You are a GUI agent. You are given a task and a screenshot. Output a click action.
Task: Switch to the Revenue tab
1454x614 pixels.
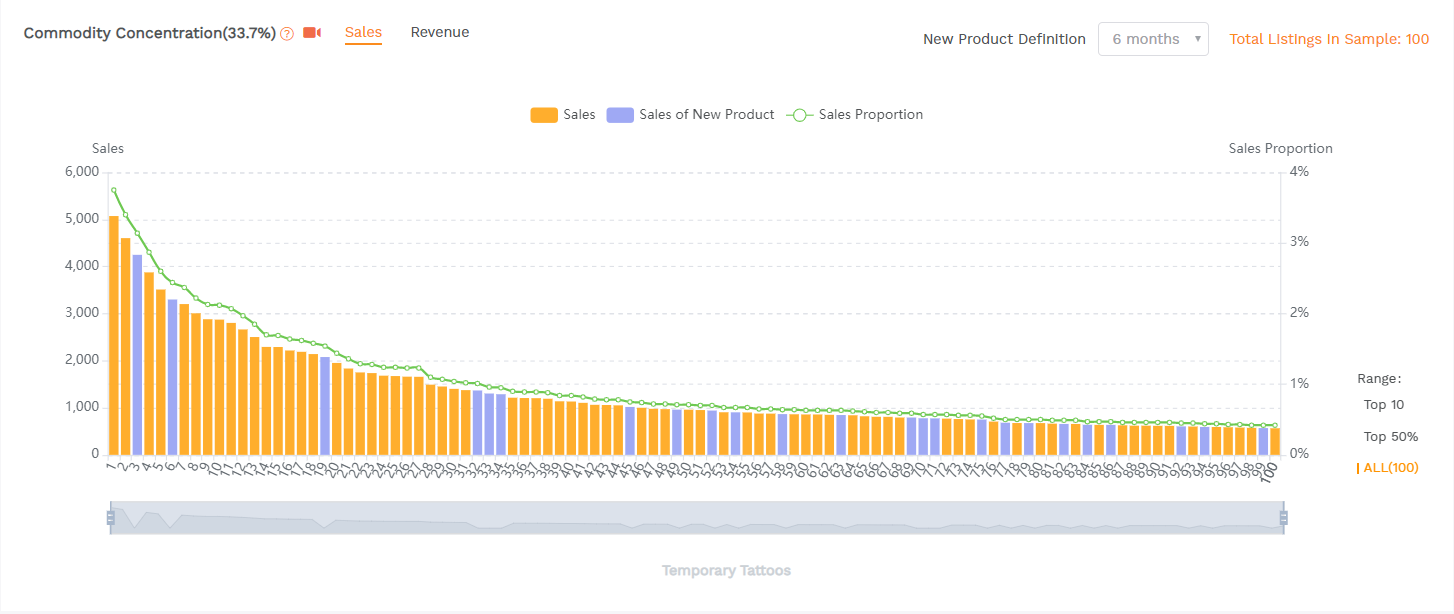[x=439, y=33]
